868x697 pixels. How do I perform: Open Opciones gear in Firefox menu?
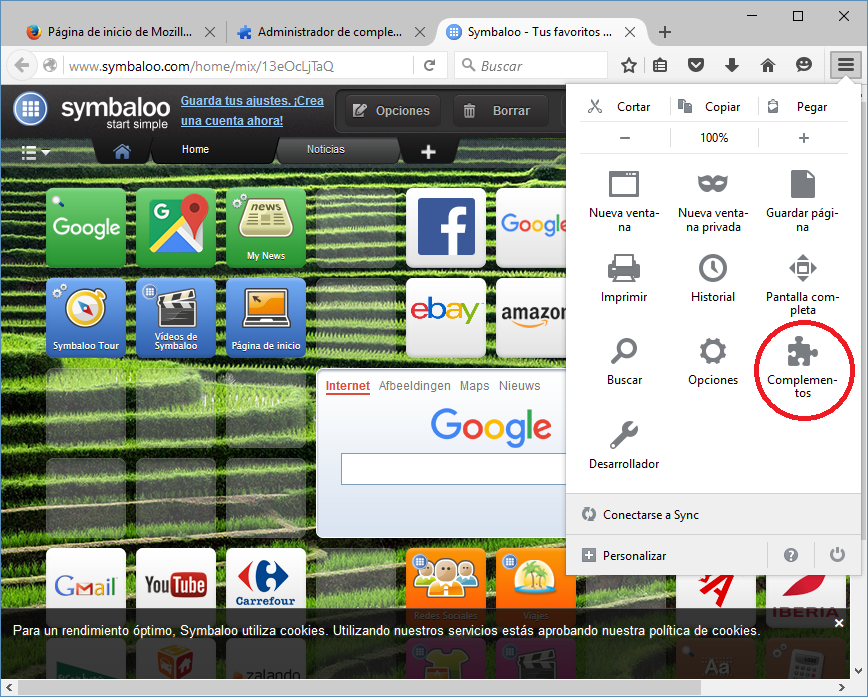click(712, 362)
